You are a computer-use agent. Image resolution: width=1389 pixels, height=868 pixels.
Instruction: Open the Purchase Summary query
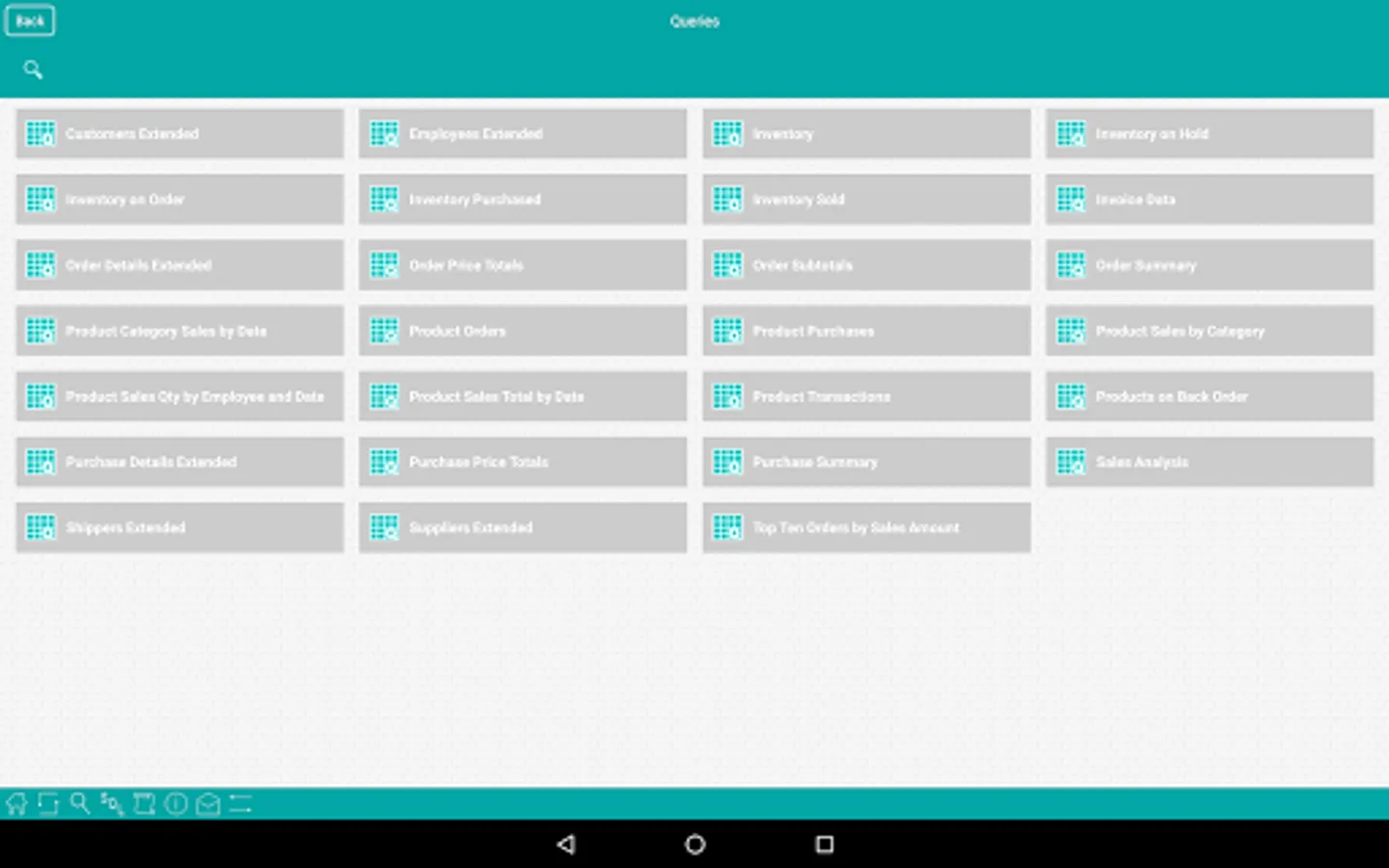pyautogui.click(x=866, y=462)
